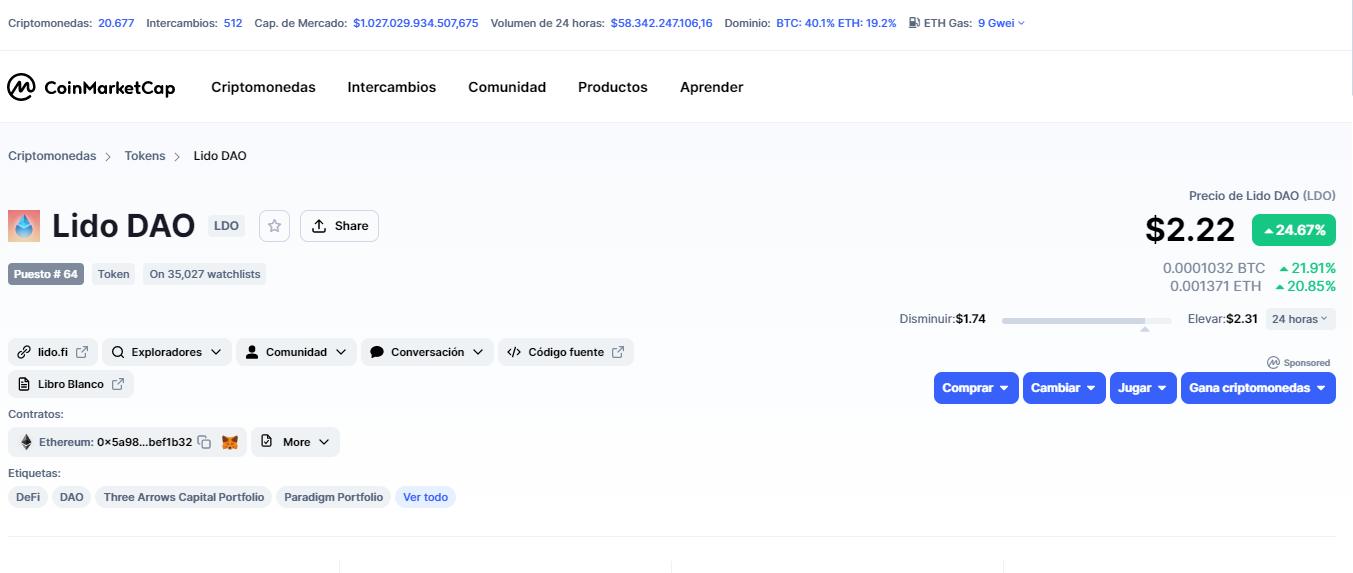This screenshot has width=1353, height=573.
Task: Open the 24 horas range selector
Action: coord(1300,319)
